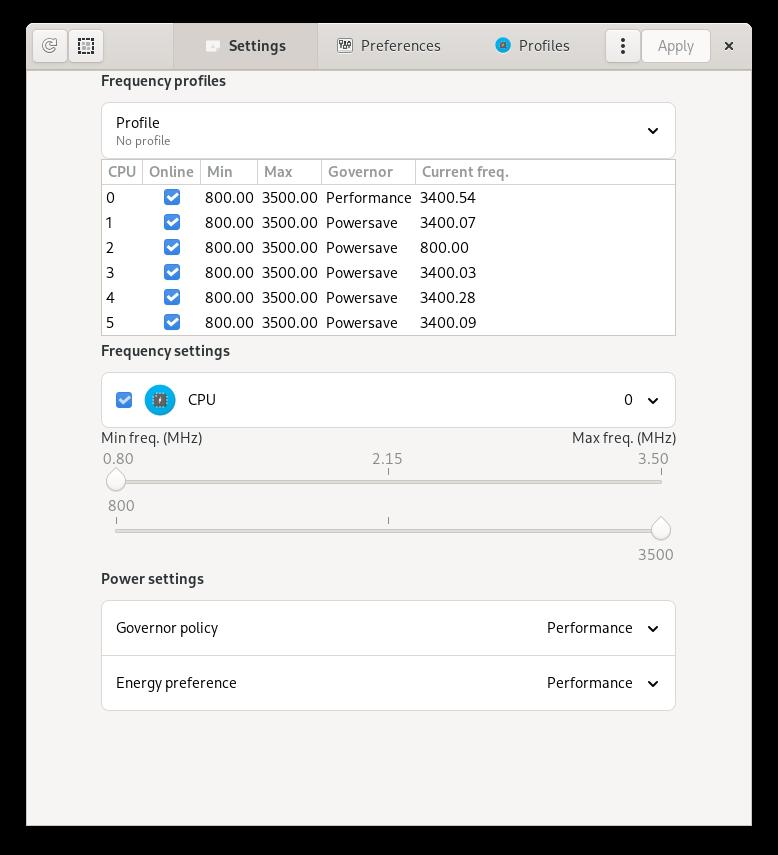Open the three-dot main menu
778x855 pixels.
pos(622,46)
